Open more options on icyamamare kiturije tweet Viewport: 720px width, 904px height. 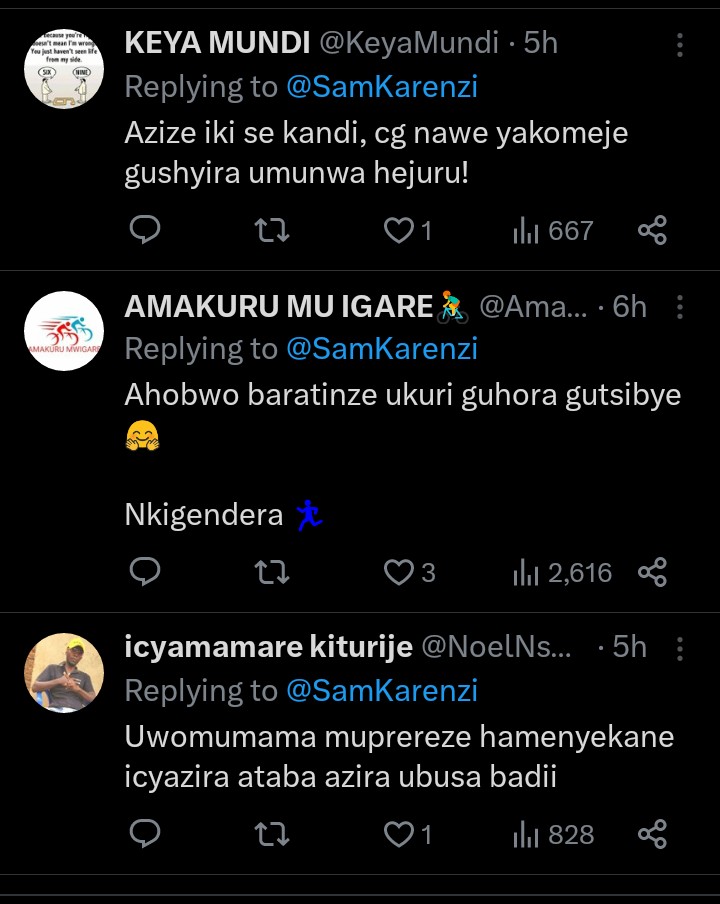click(x=680, y=648)
